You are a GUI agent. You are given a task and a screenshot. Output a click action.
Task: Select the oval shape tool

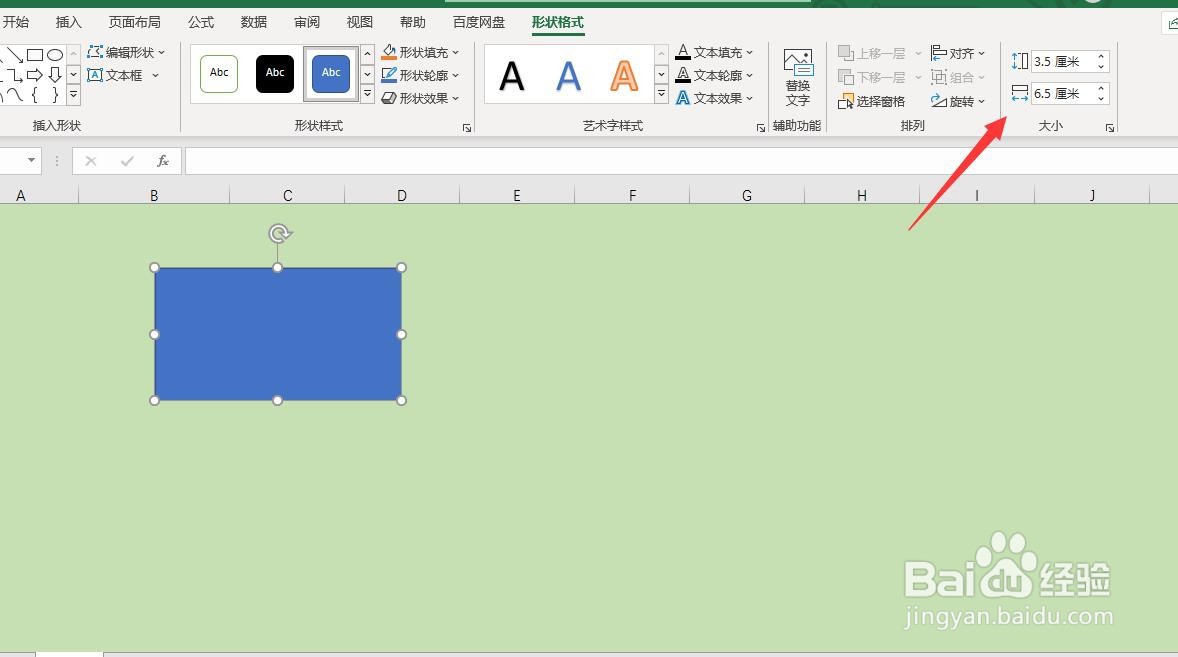point(55,55)
